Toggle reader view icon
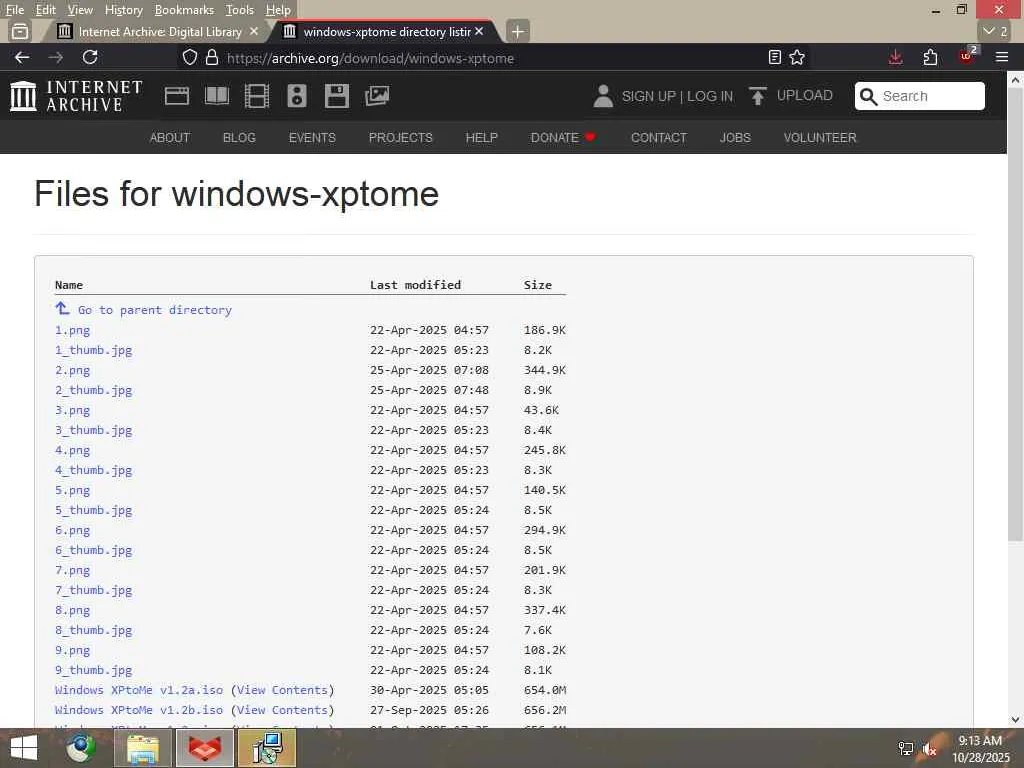 (775, 57)
